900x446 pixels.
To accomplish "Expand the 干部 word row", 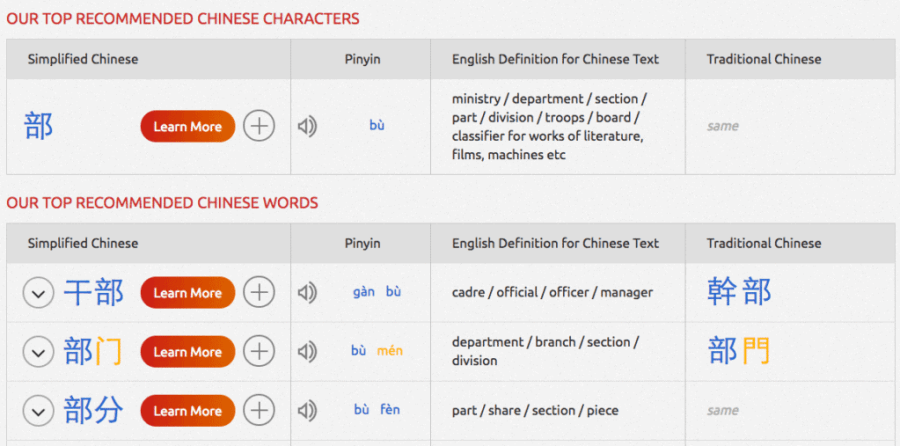I will coord(38,293).
